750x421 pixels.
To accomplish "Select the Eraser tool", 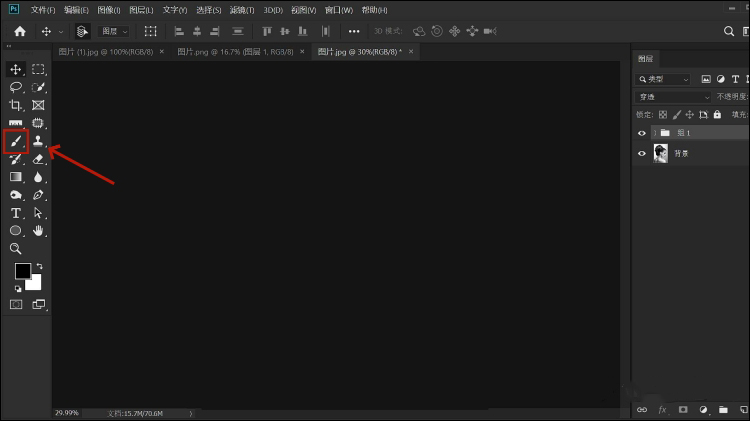I will click(38, 159).
